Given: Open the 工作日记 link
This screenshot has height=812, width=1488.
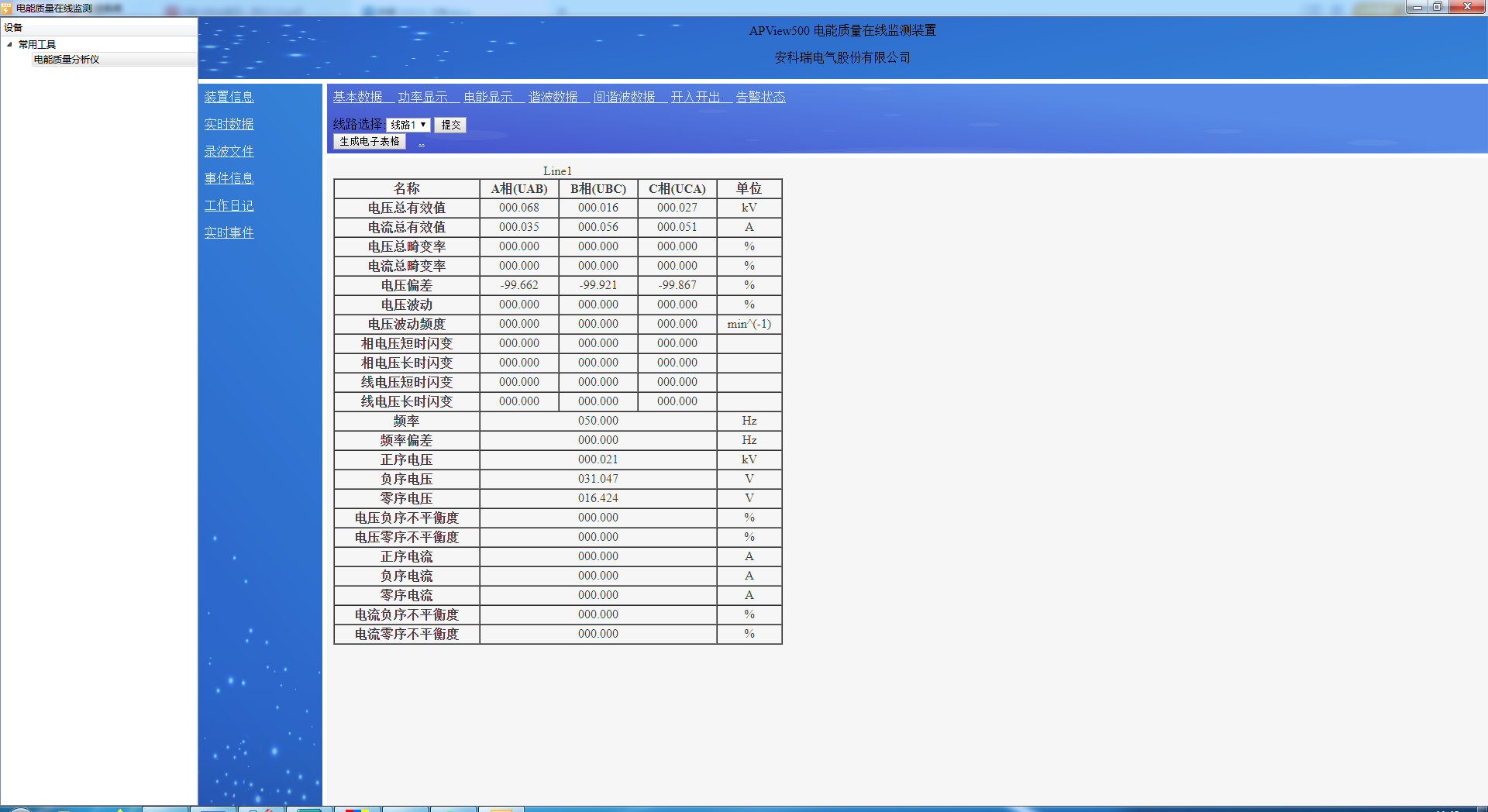Looking at the screenshot, I should click(x=229, y=205).
